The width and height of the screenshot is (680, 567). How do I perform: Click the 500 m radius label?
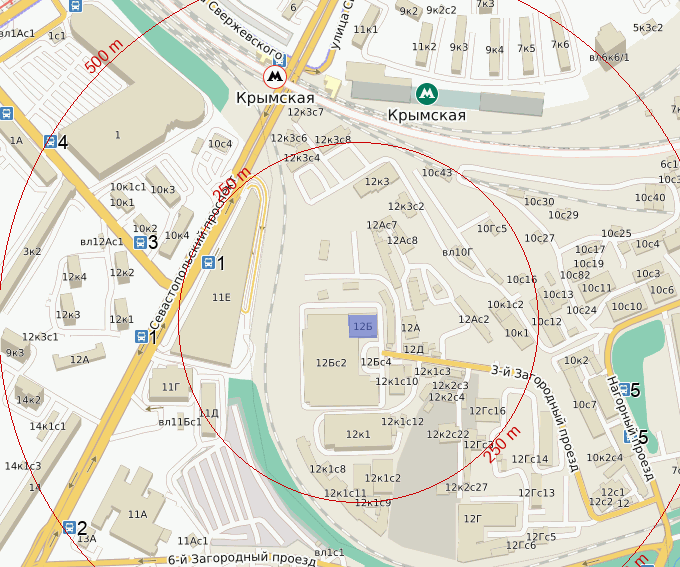(x=104, y=56)
